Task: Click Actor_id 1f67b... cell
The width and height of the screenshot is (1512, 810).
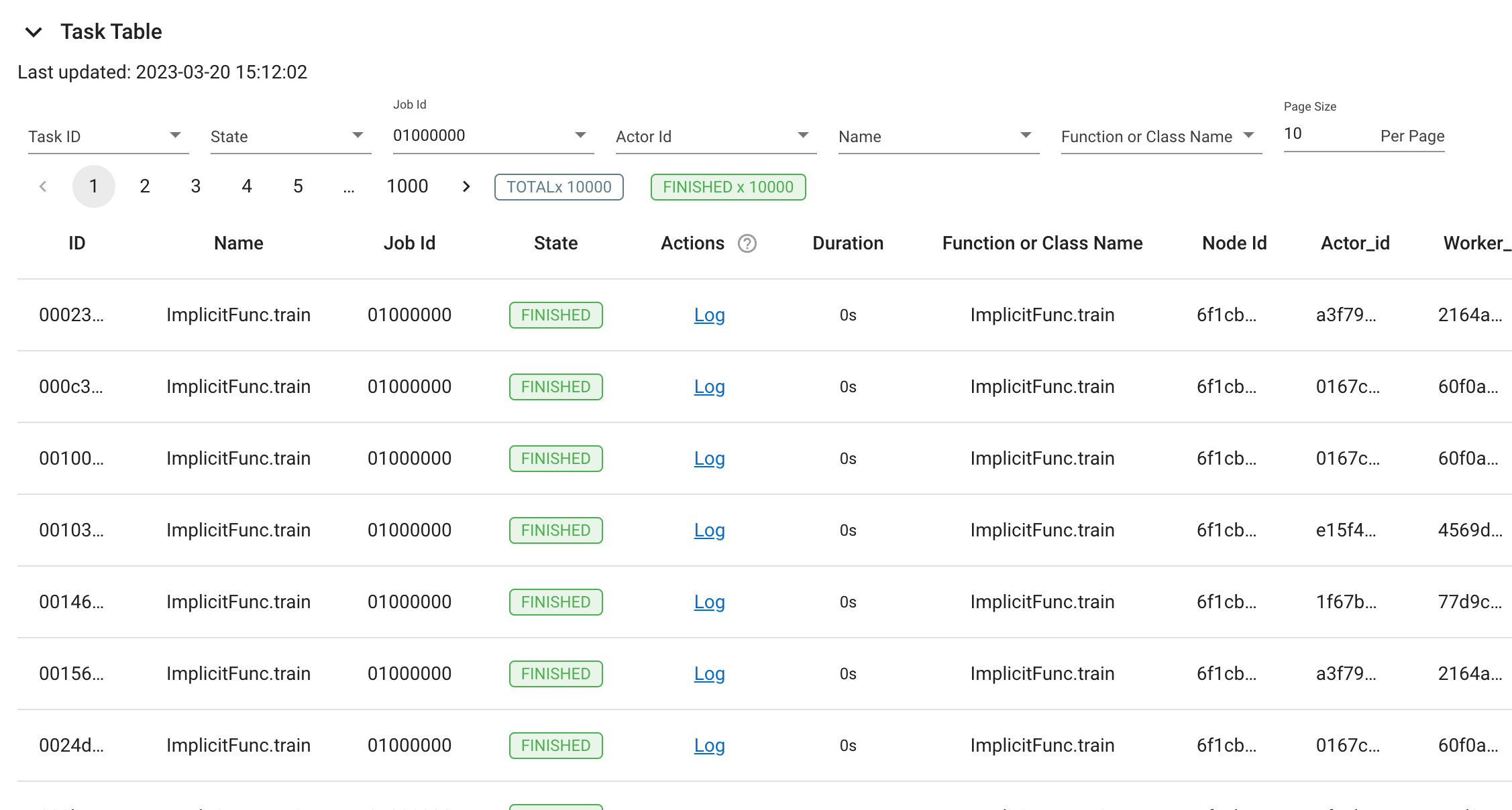Action: pyautogui.click(x=1346, y=602)
